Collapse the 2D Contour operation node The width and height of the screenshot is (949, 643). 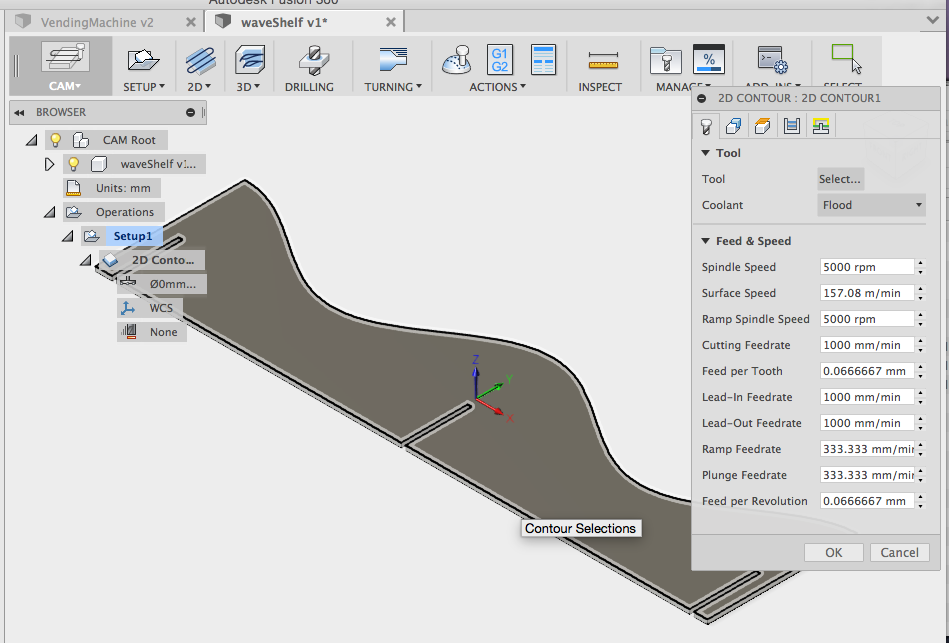pos(86,260)
